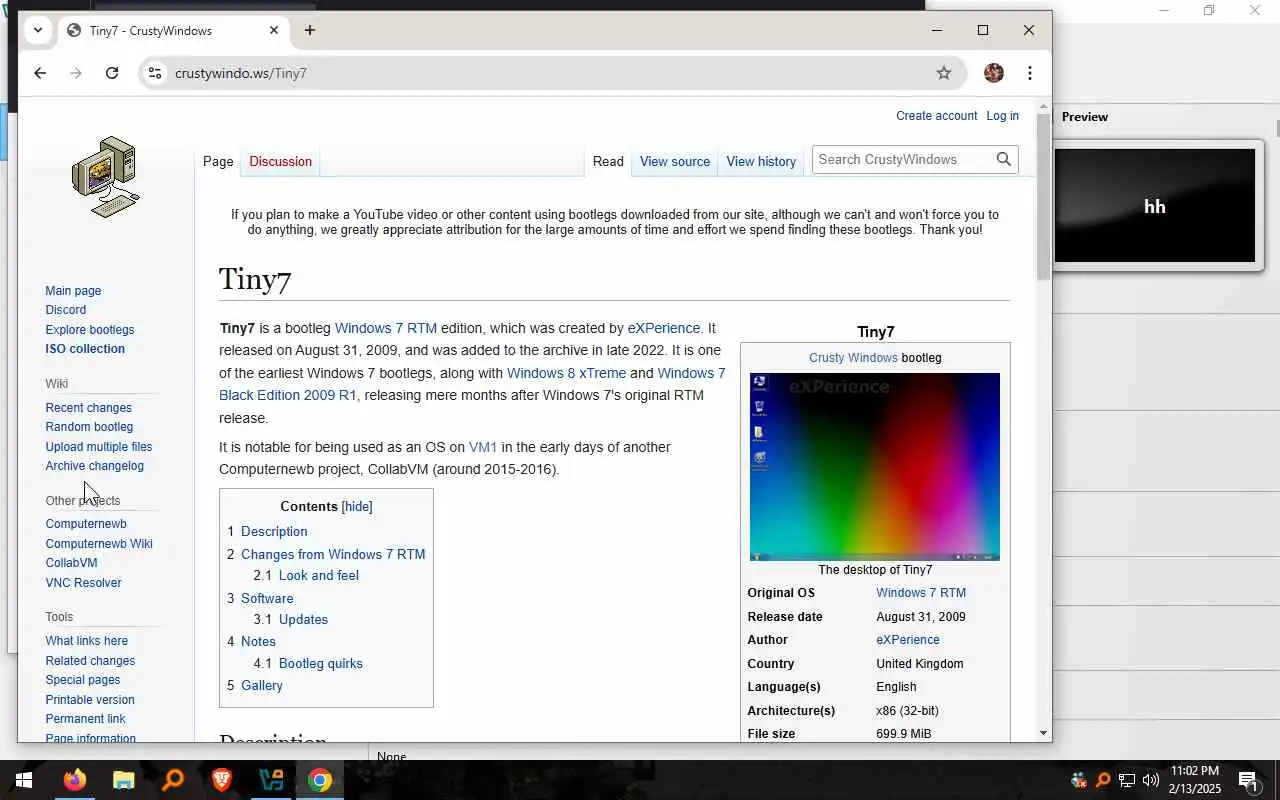Open ISO collection in sidebar

(85, 349)
